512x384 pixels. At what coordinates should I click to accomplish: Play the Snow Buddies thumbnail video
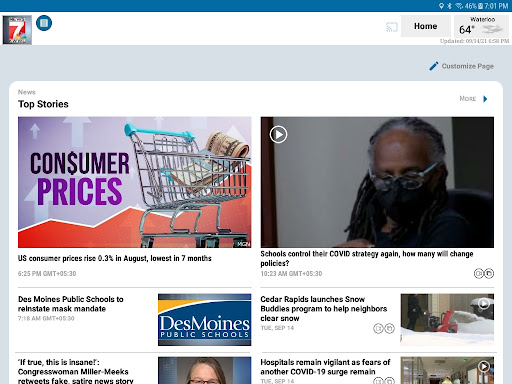point(484,303)
